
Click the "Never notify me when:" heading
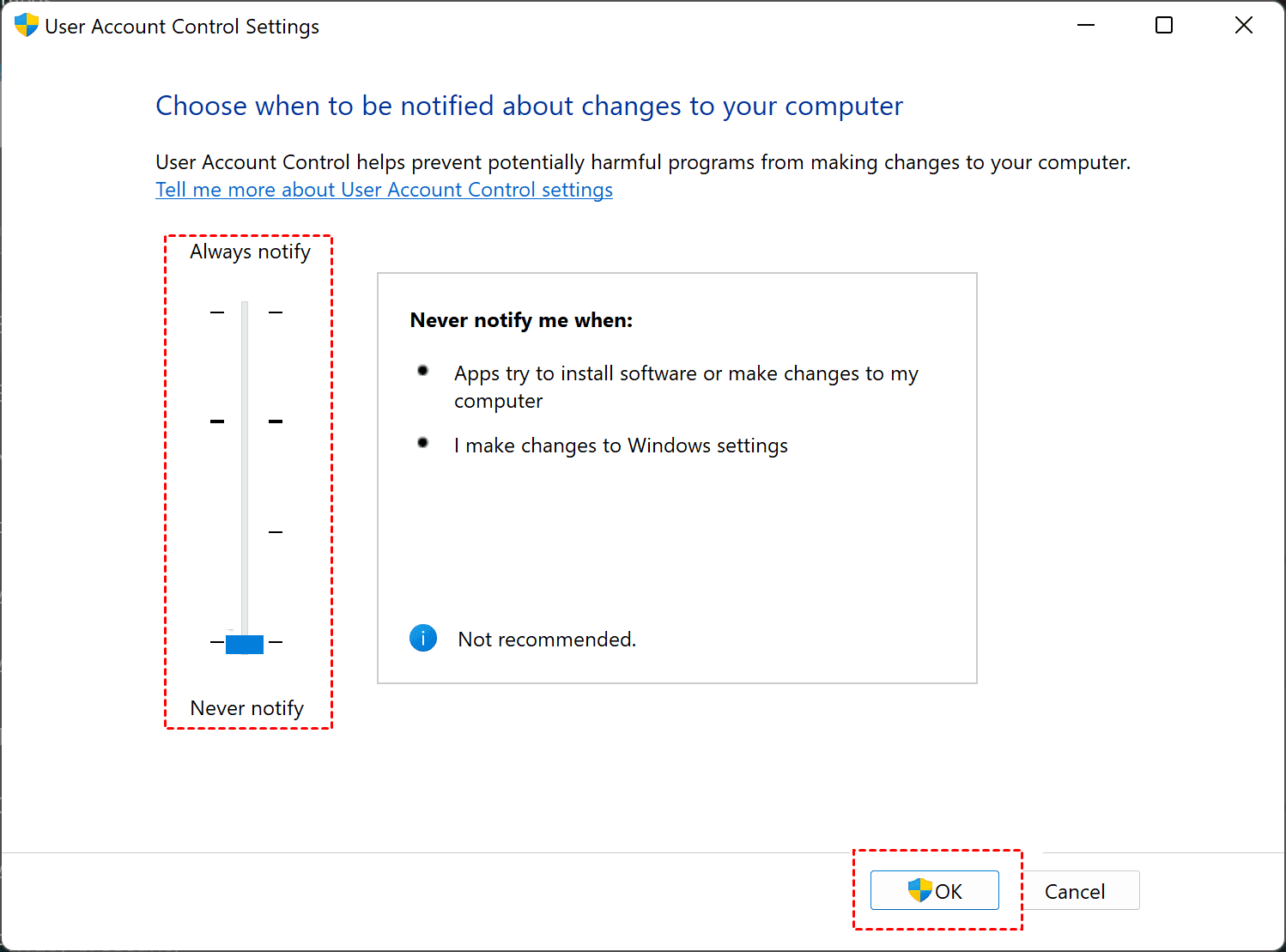tap(521, 320)
